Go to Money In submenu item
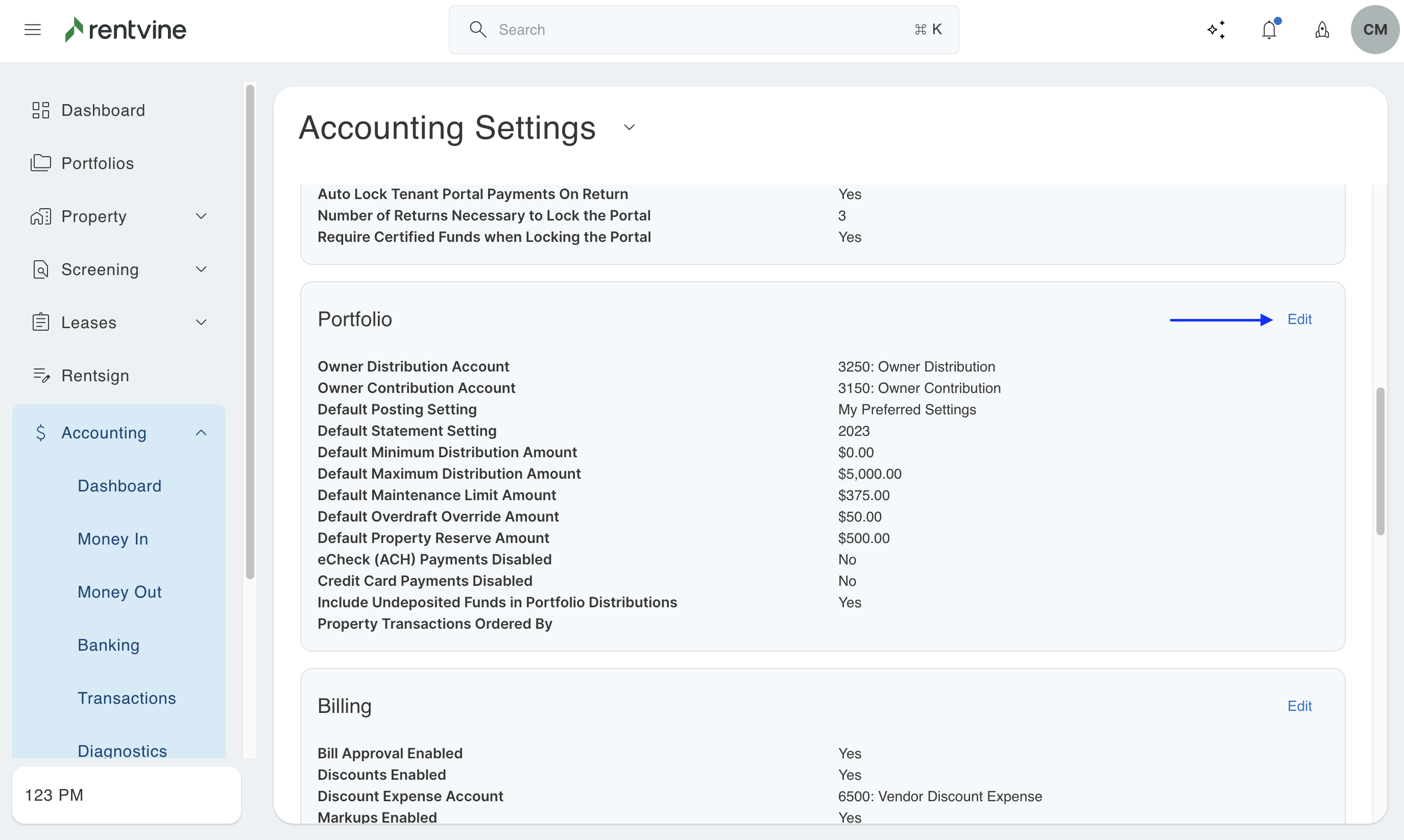 point(113,539)
